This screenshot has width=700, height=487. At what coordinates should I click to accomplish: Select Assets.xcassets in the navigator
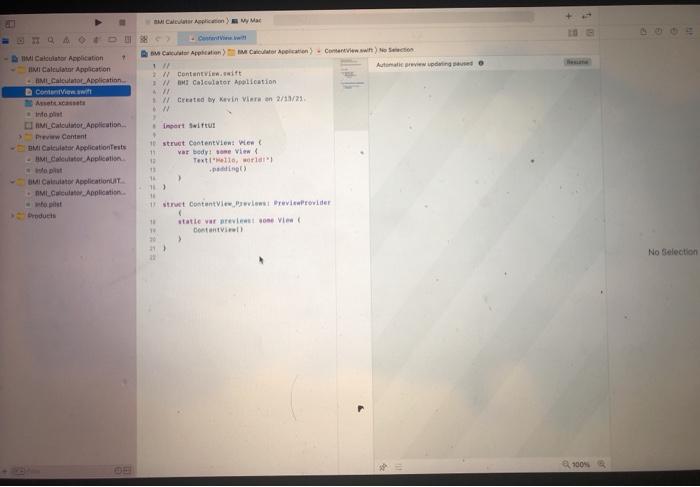click(x=60, y=103)
